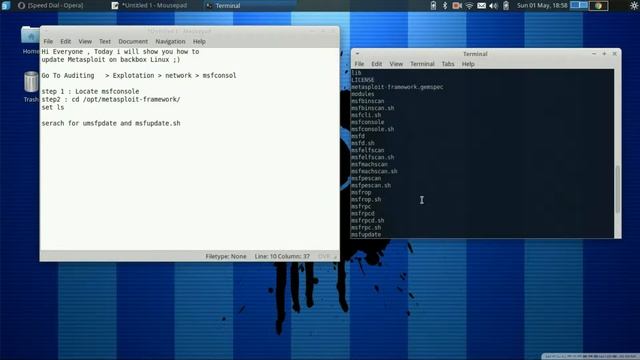The width and height of the screenshot is (640, 360).
Task: Click the battery indicator icon in the system tray
Action: pos(433,5)
